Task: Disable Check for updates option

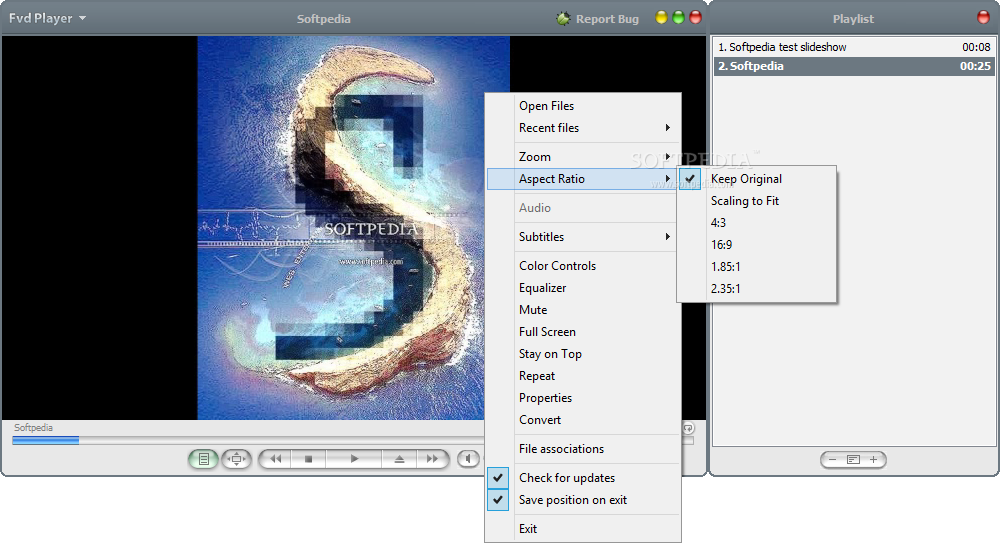Action: point(583,478)
